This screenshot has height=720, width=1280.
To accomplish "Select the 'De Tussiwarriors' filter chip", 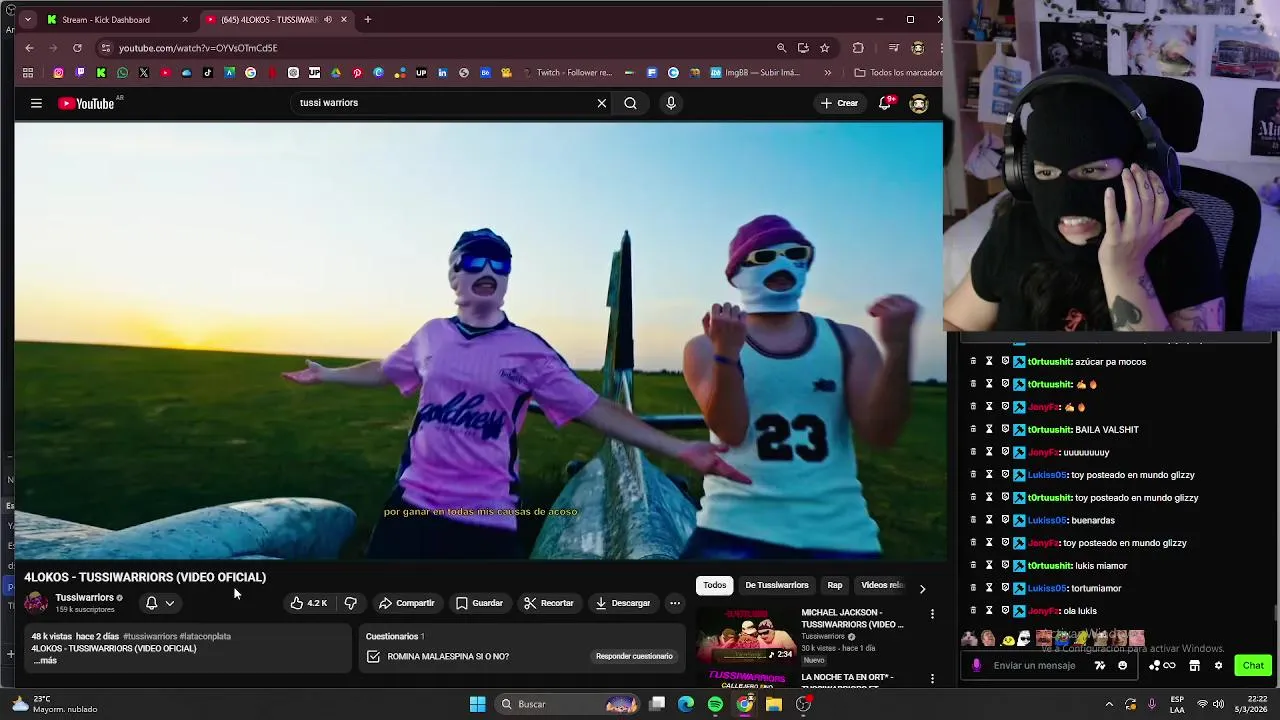I will pos(776,585).
